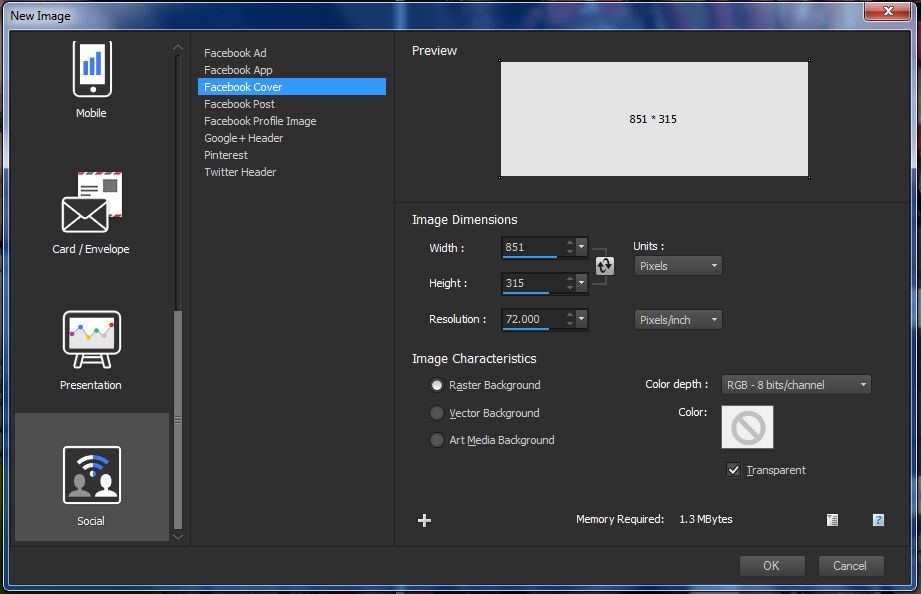This screenshot has height=594, width=921.
Task: Click the plus icon to add a preset
Action: pyautogui.click(x=424, y=520)
